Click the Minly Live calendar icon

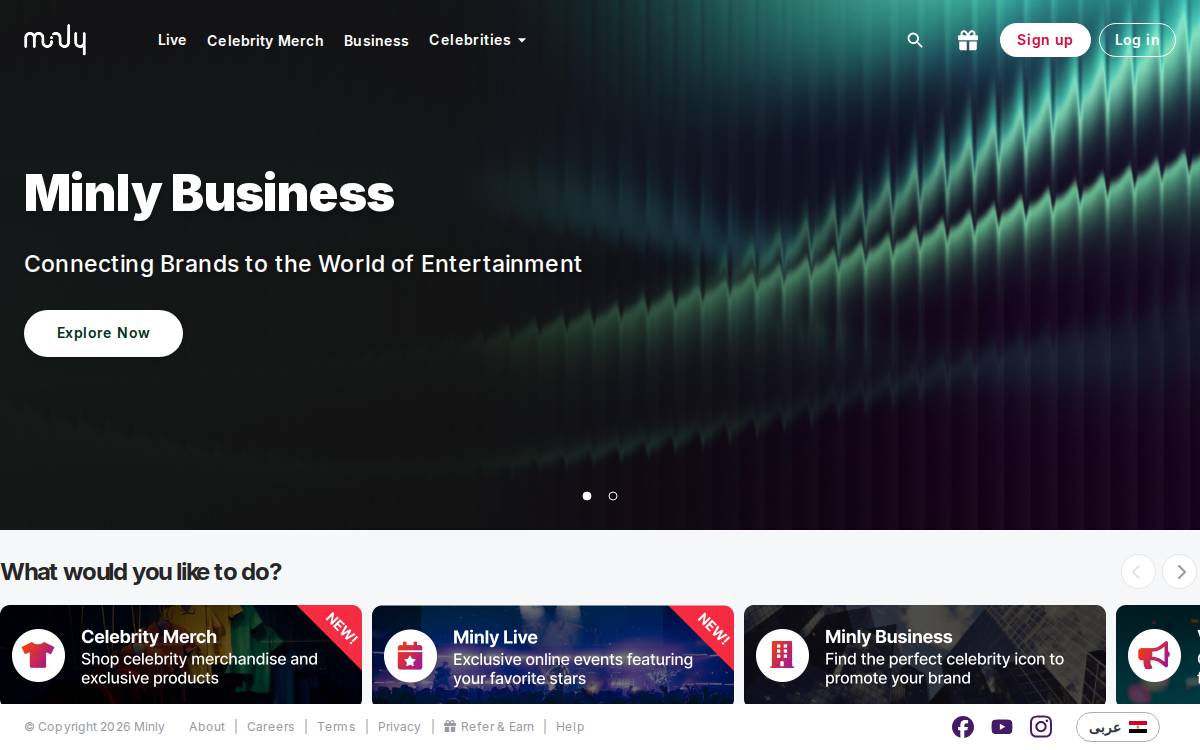coord(411,656)
